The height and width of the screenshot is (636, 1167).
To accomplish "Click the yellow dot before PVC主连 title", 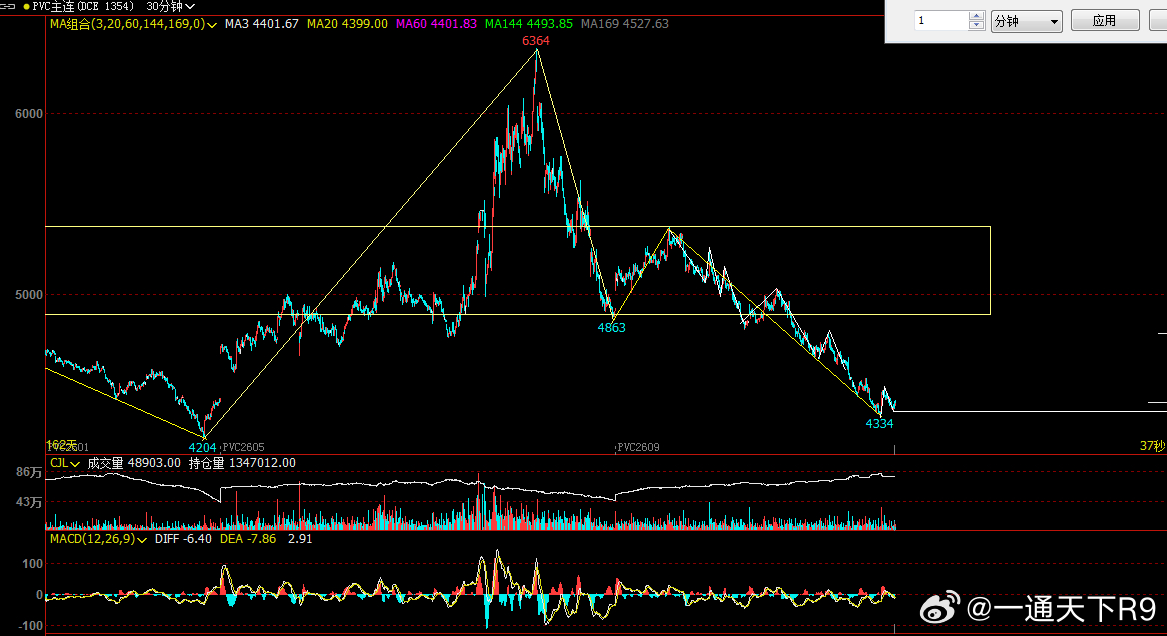I will pyautogui.click(x=26, y=7).
